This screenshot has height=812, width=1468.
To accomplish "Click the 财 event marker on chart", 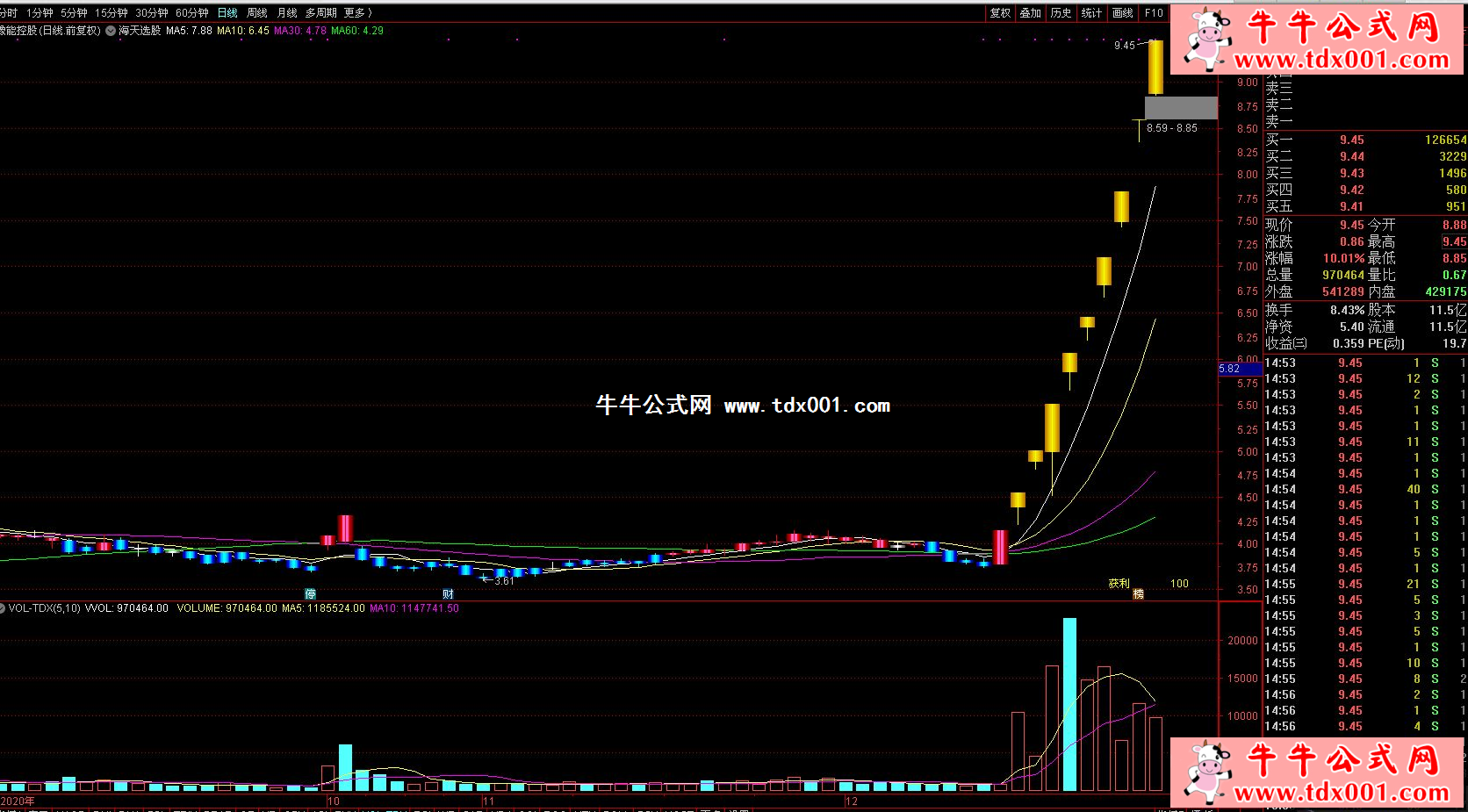I will click(448, 594).
